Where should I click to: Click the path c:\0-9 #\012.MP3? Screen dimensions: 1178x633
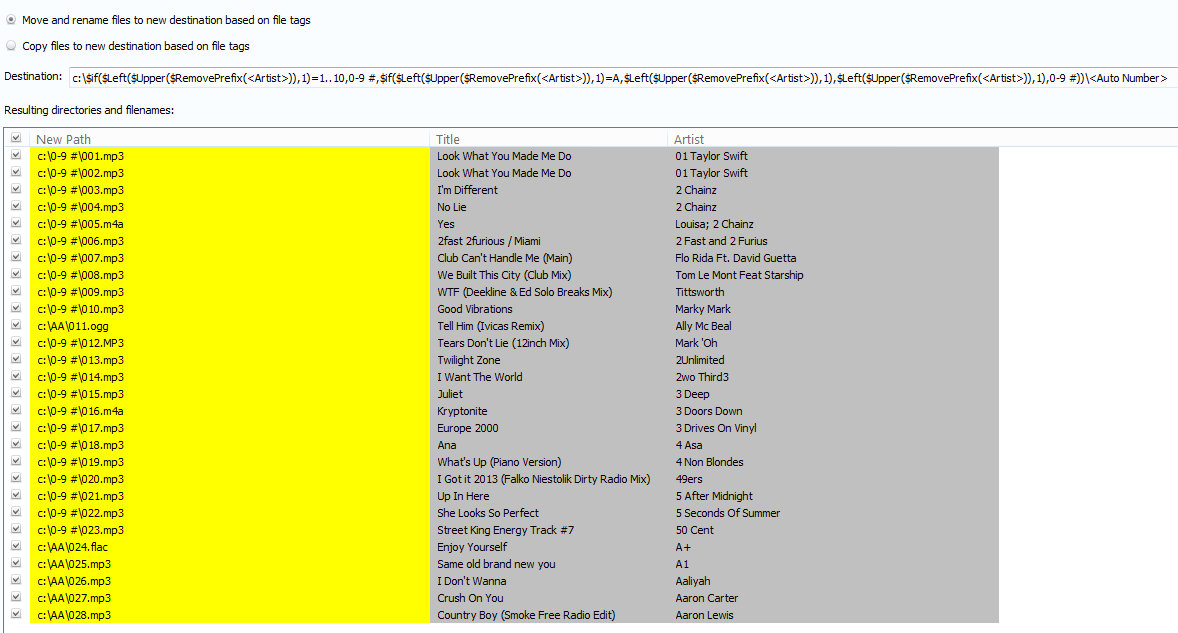pos(81,343)
